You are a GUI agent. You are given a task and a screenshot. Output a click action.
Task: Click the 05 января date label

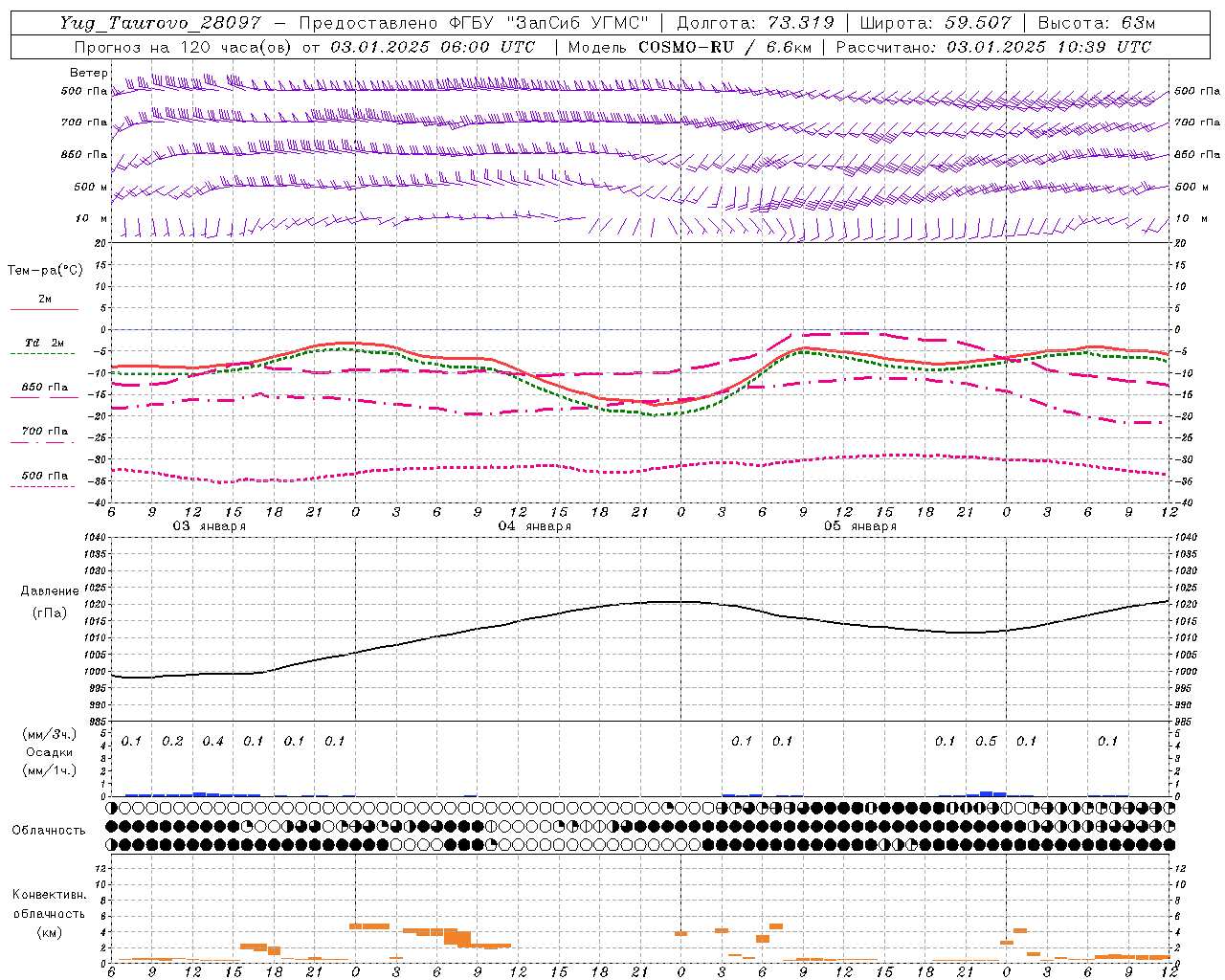tap(859, 526)
